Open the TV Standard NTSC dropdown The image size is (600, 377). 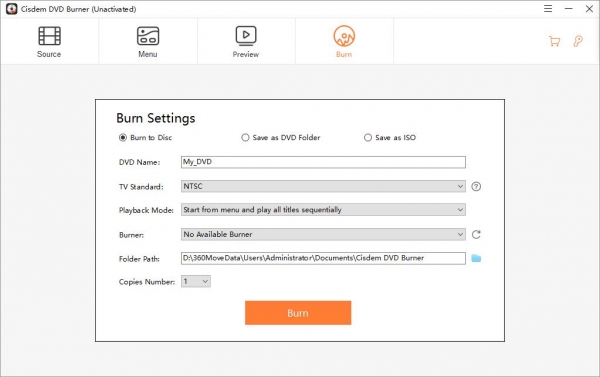click(323, 186)
